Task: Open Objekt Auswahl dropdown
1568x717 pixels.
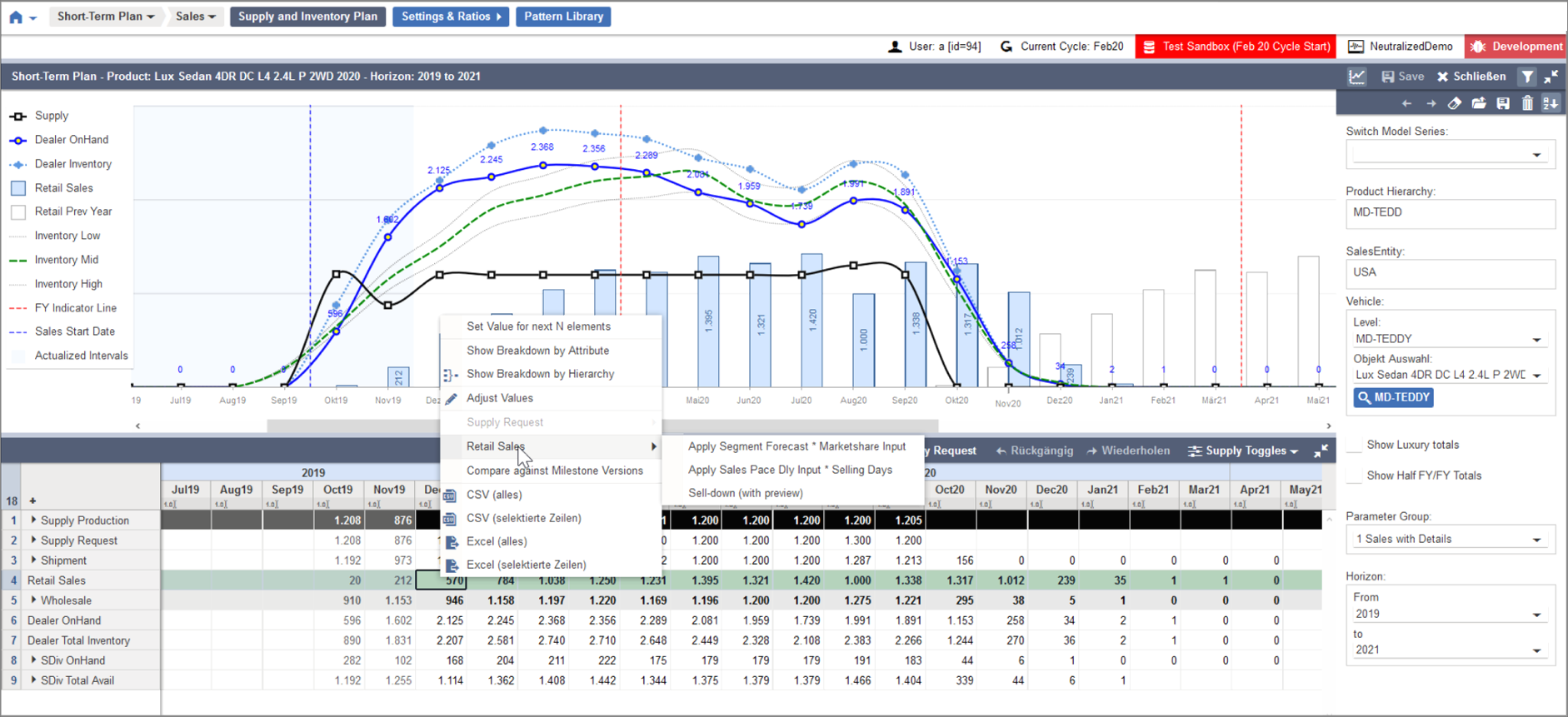Action: (x=1451, y=375)
